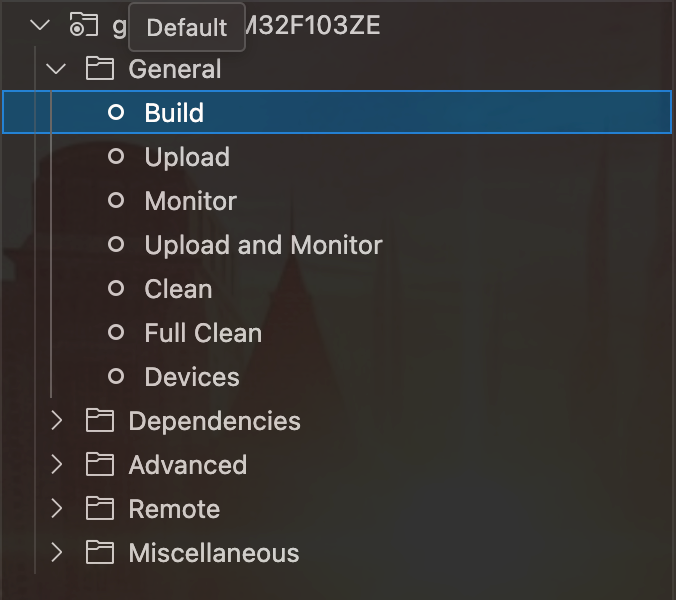Collapse the top-level environment chevron
This screenshot has height=600, width=676.
pos(40,26)
